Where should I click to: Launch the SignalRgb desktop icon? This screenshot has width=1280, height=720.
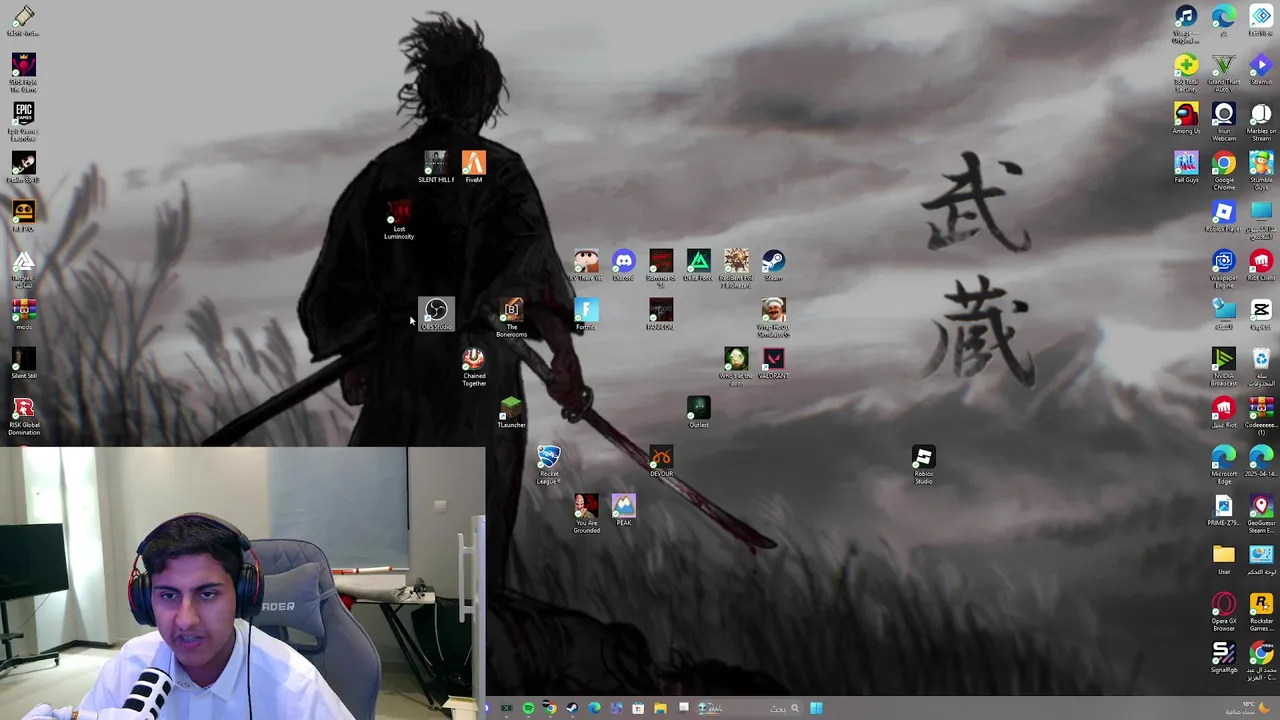[x=1224, y=657]
